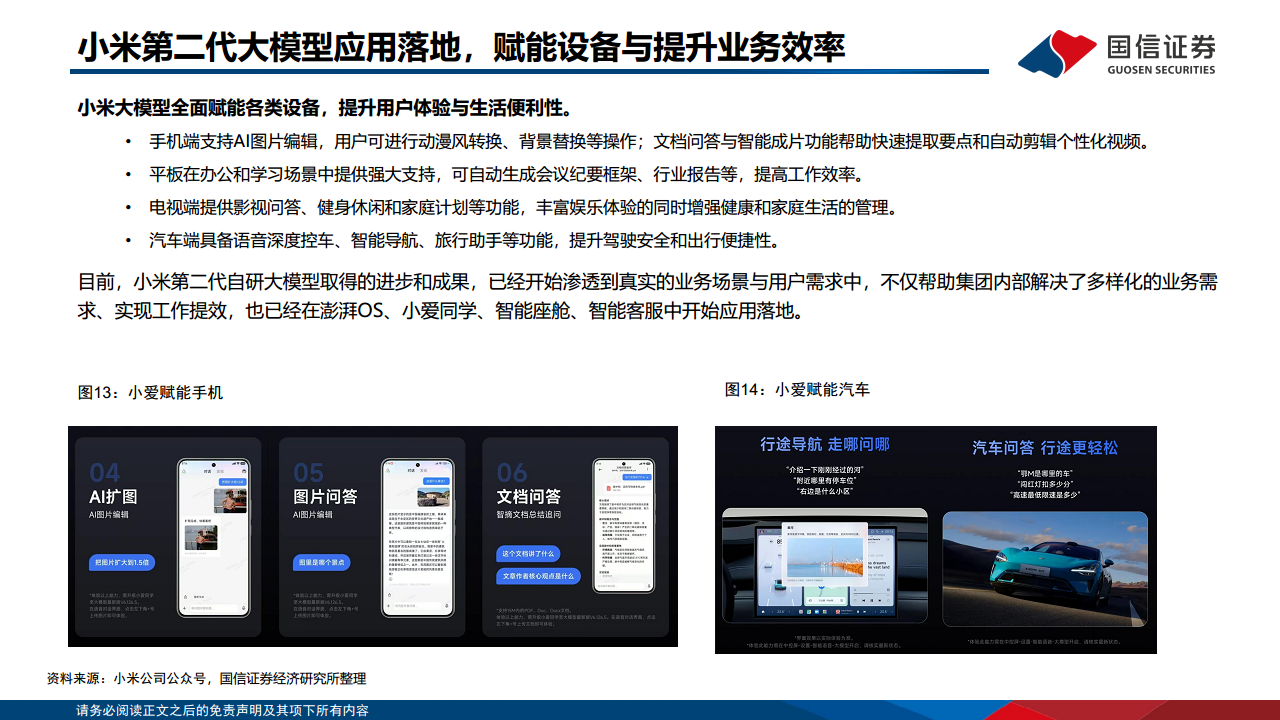This screenshot has height=720, width=1280.
Task: Click the 把图片扩大到1.5倍 pill button
Action: coord(122,563)
